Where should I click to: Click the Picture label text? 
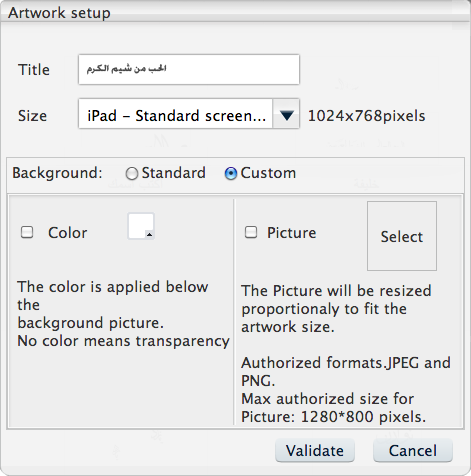point(292,233)
